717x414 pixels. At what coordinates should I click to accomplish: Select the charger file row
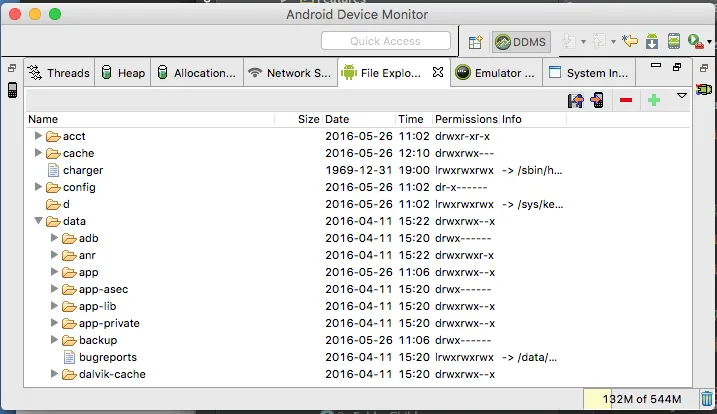pos(358,170)
